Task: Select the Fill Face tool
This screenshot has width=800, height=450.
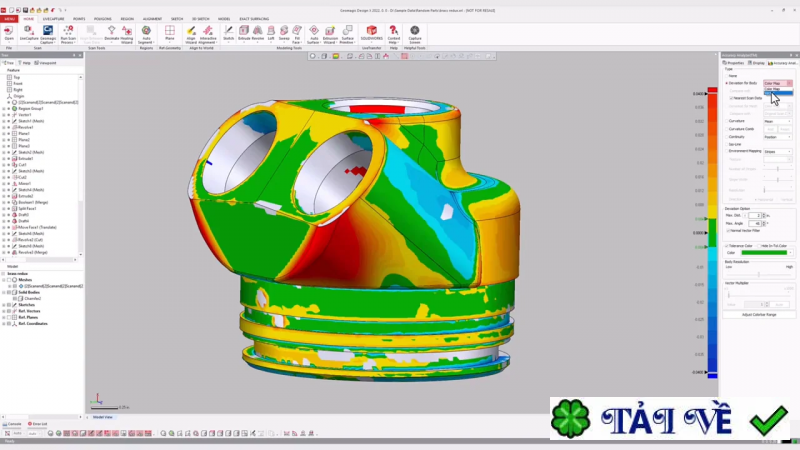Action: (296, 34)
